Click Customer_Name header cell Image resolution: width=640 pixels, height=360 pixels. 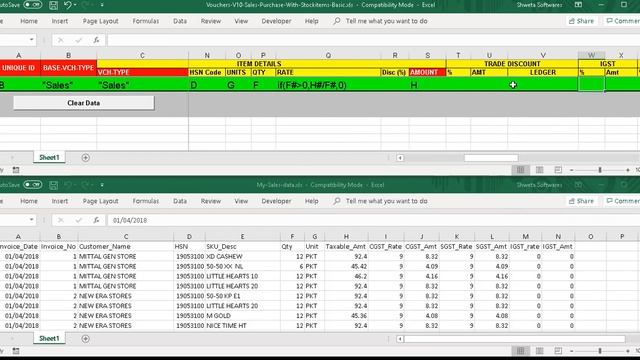point(126,247)
